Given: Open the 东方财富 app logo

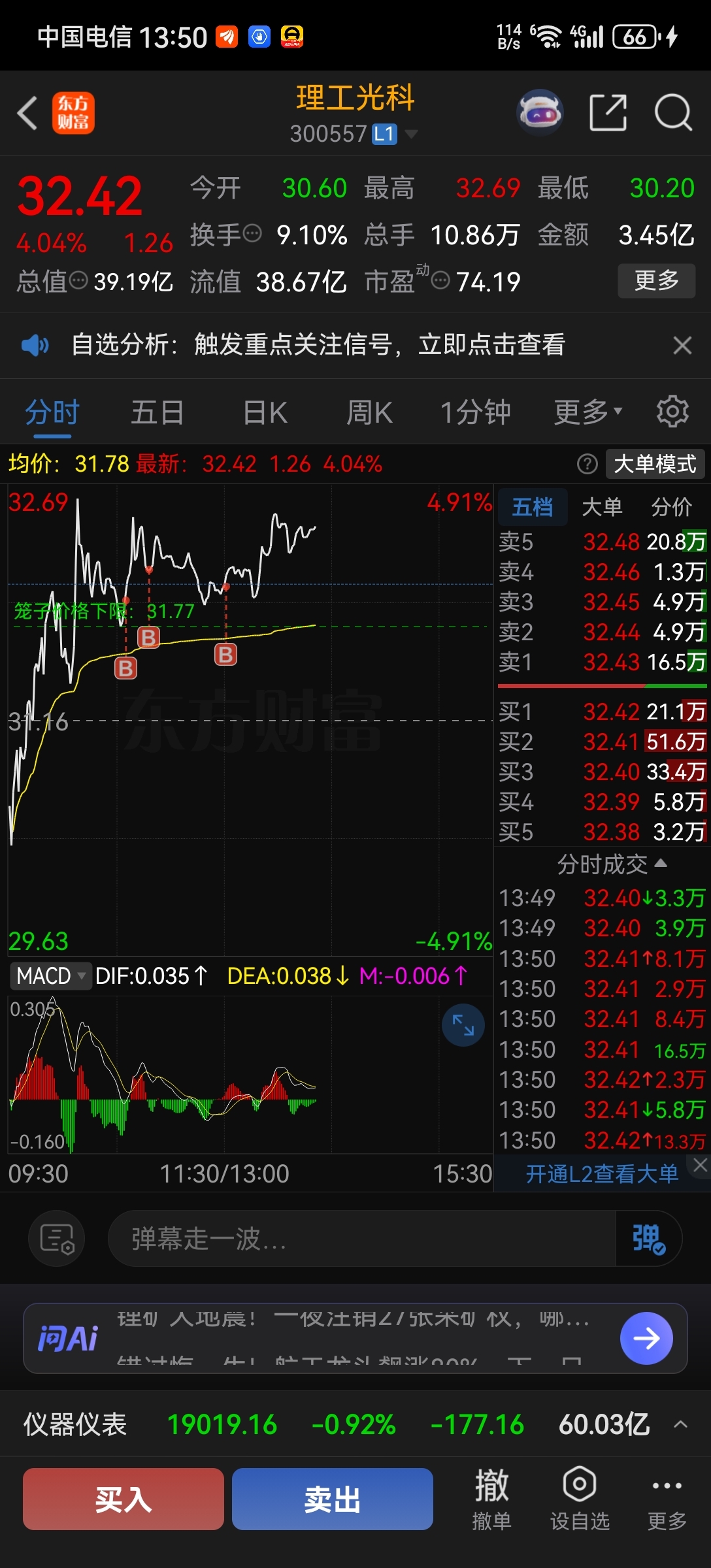Looking at the screenshot, I should pyautogui.click(x=73, y=113).
